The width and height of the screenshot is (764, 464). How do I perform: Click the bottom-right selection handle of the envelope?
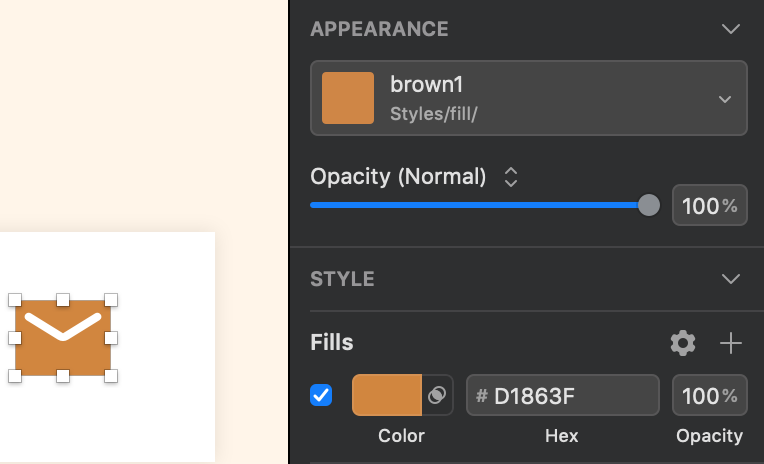[111, 376]
